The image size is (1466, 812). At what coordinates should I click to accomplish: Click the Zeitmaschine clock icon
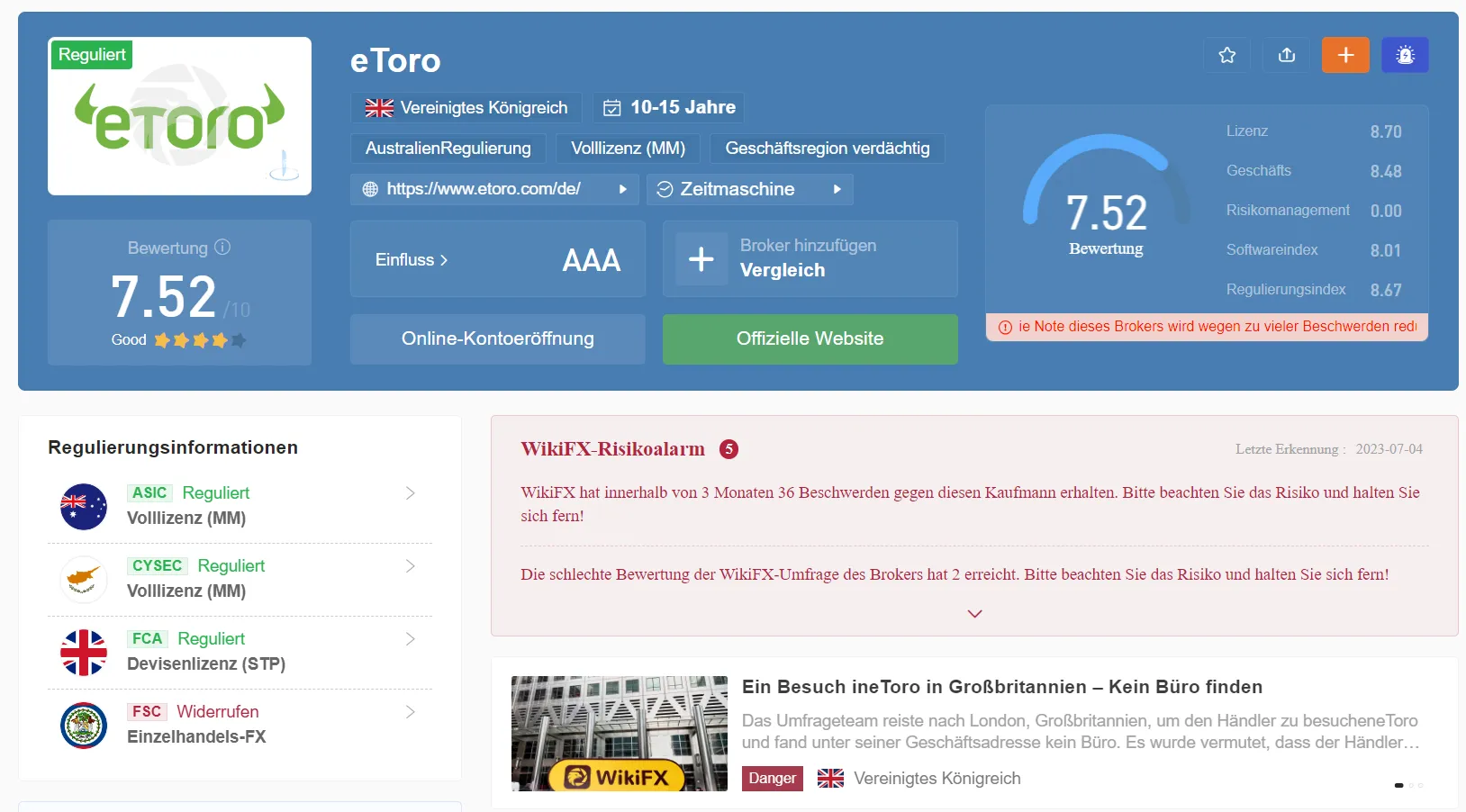665,189
